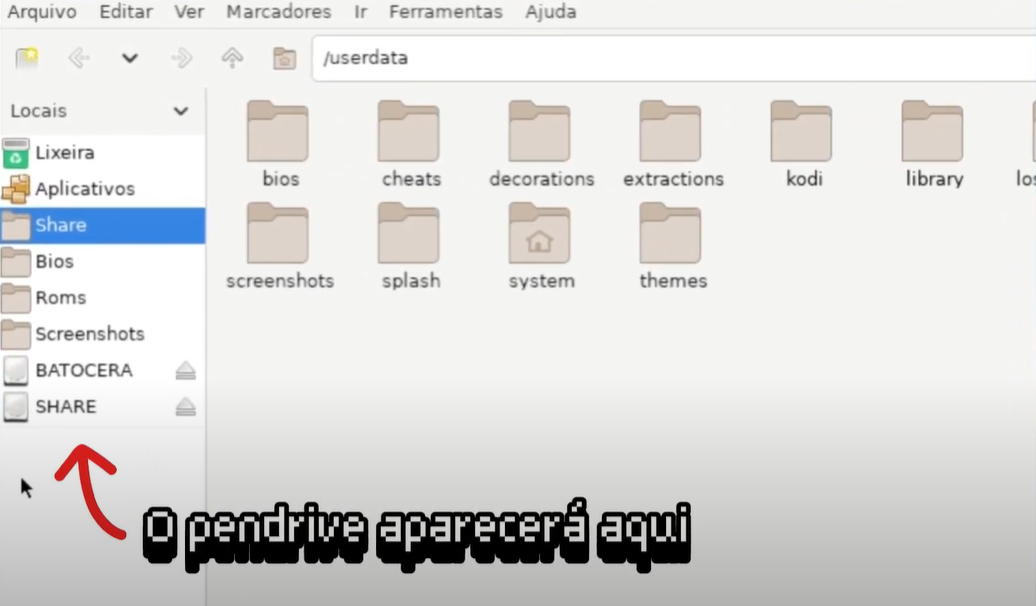Go forward using the right arrow
The height and width of the screenshot is (606, 1036).
coord(181,58)
